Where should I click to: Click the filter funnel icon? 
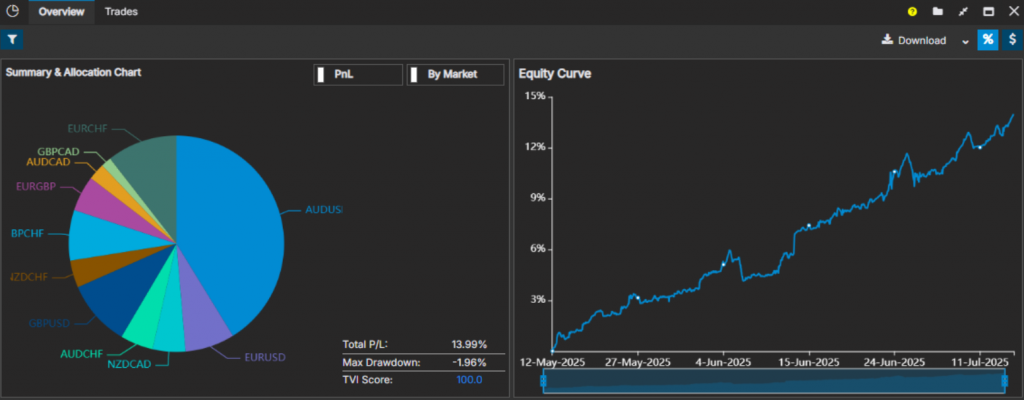click(x=12, y=40)
